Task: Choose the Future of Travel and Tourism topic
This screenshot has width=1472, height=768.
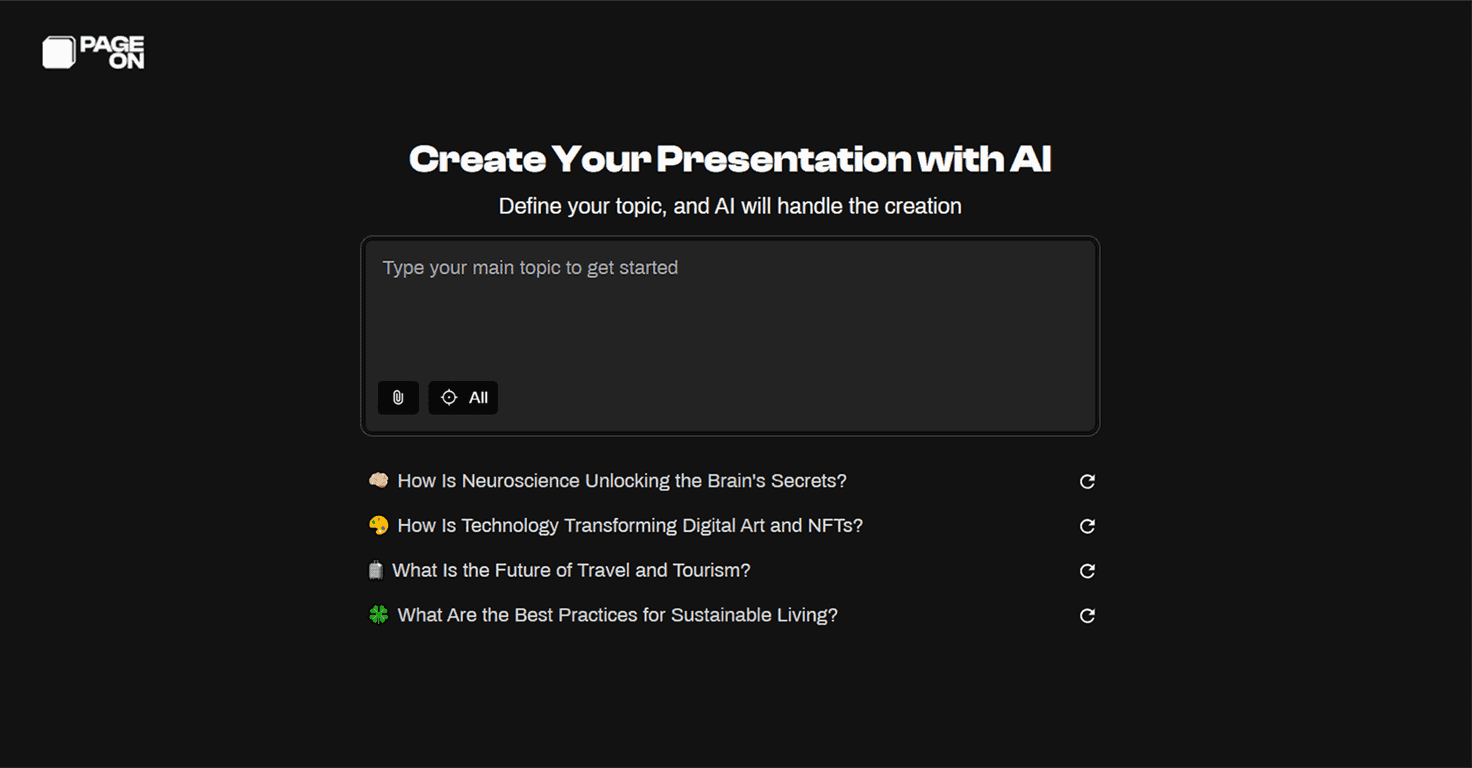Action: 571,570
